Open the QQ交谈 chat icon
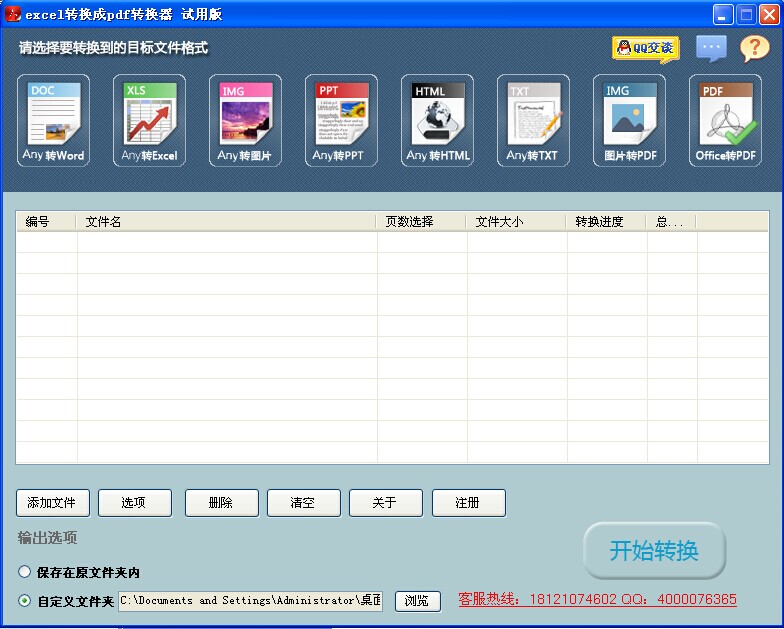Image resolution: width=784 pixels, height=629 pixels. [x=645, y=47]
